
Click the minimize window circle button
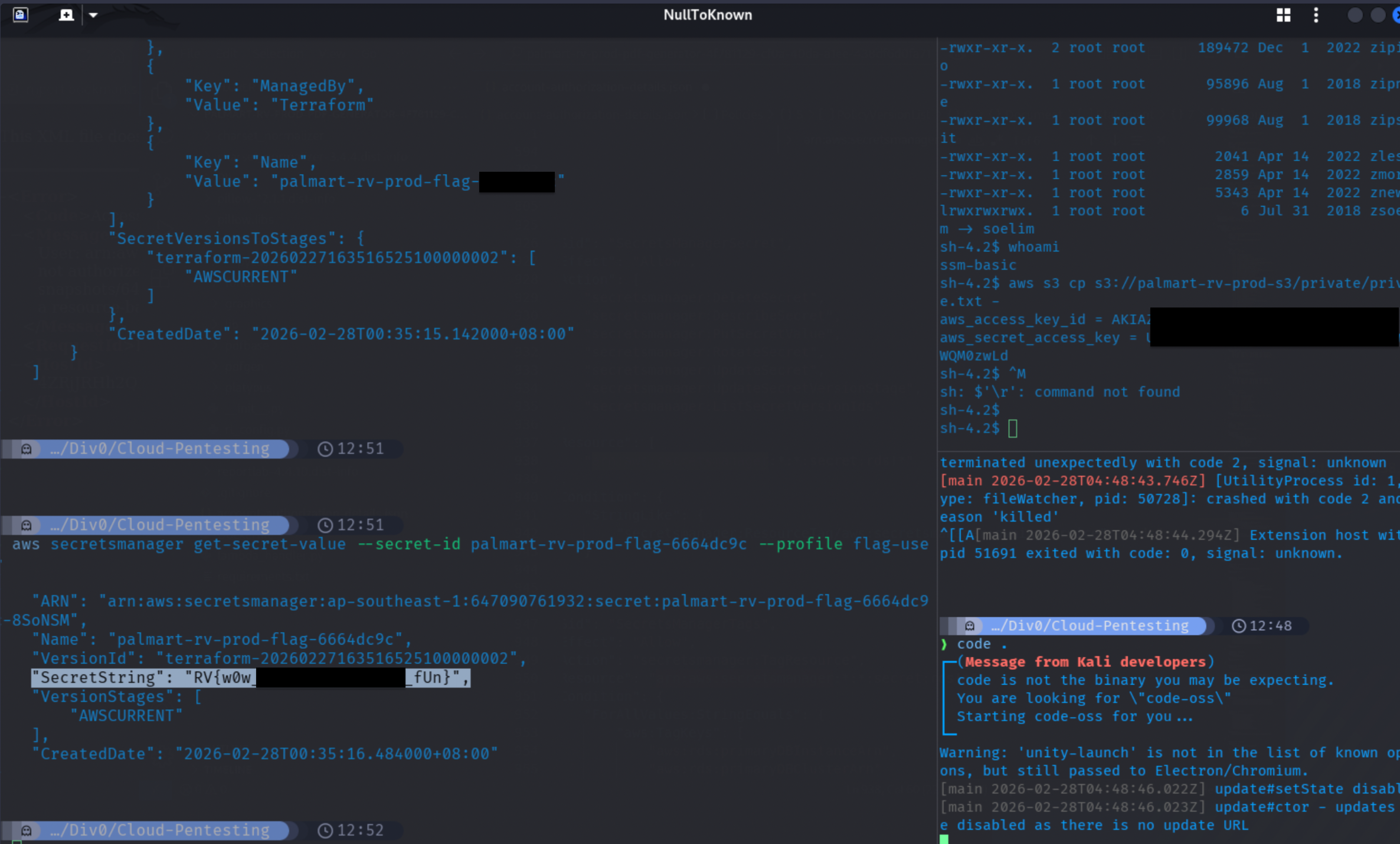coord(1355,15)
